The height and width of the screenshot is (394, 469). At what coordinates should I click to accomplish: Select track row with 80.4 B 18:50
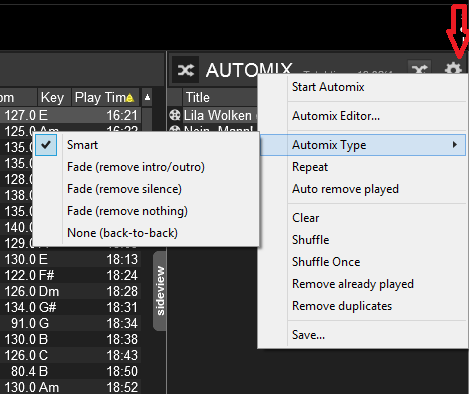point(70,371)
